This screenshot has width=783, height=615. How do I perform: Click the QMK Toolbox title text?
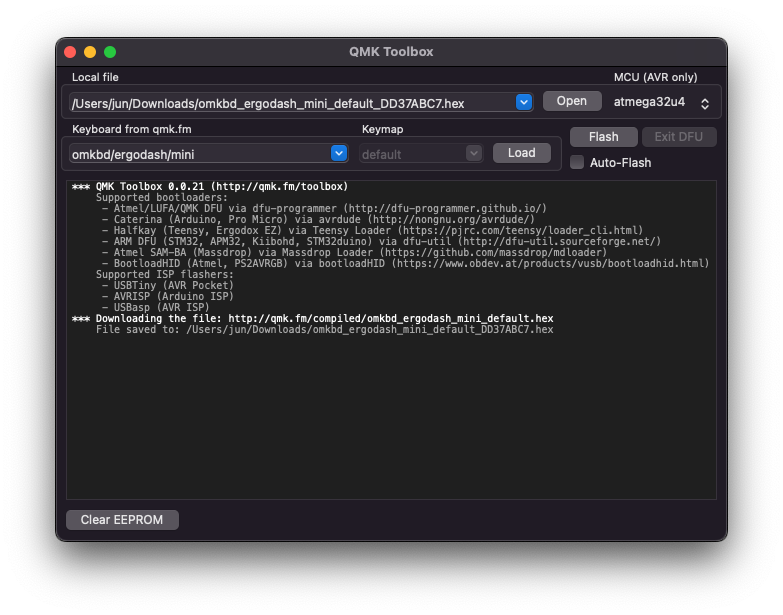(391, 52)
